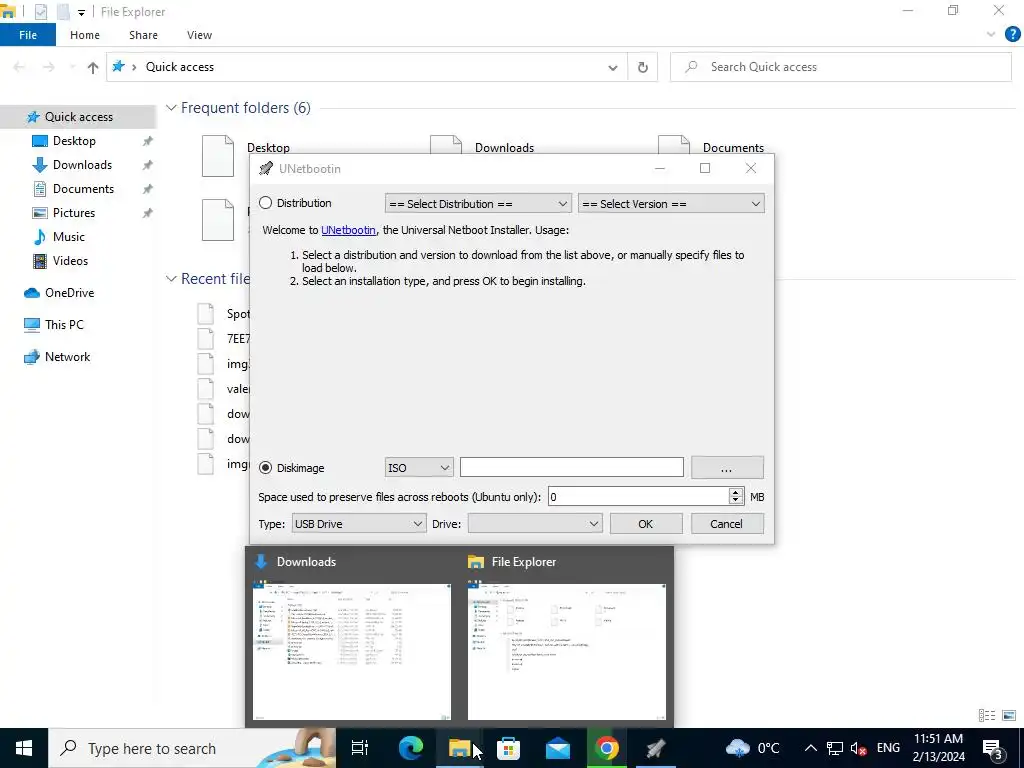Click OK to begin installing
Screen dimensions: 1024x768
click(x=645, y=524)
